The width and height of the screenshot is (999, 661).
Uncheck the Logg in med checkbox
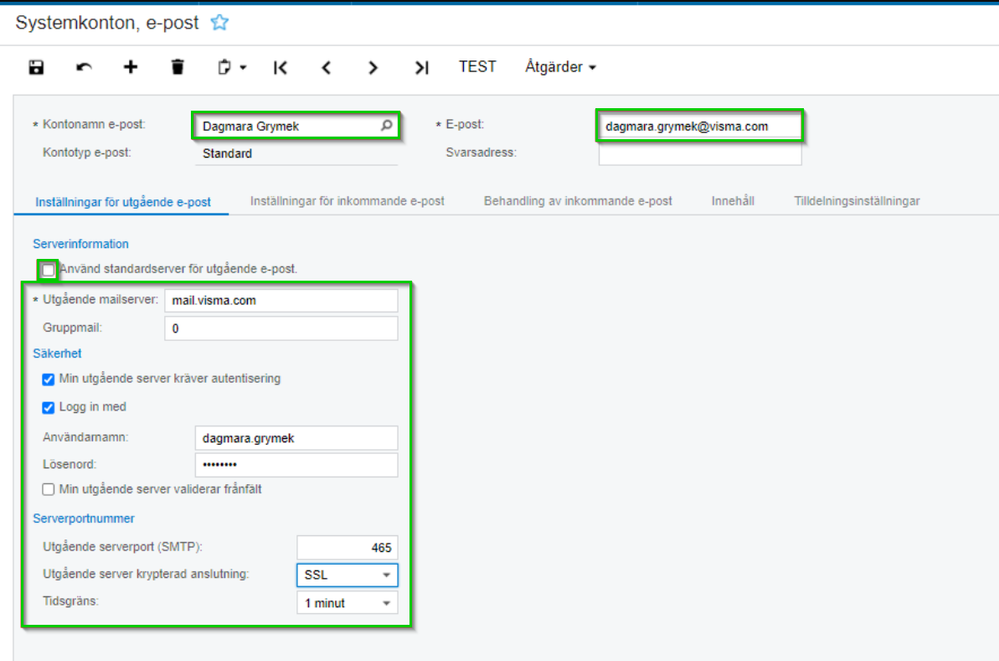(x=48, y=407)
